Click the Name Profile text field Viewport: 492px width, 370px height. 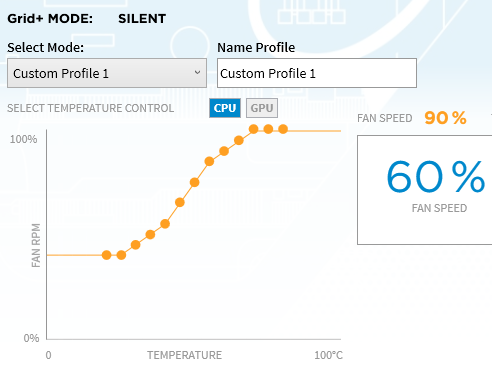click(317, 73)
